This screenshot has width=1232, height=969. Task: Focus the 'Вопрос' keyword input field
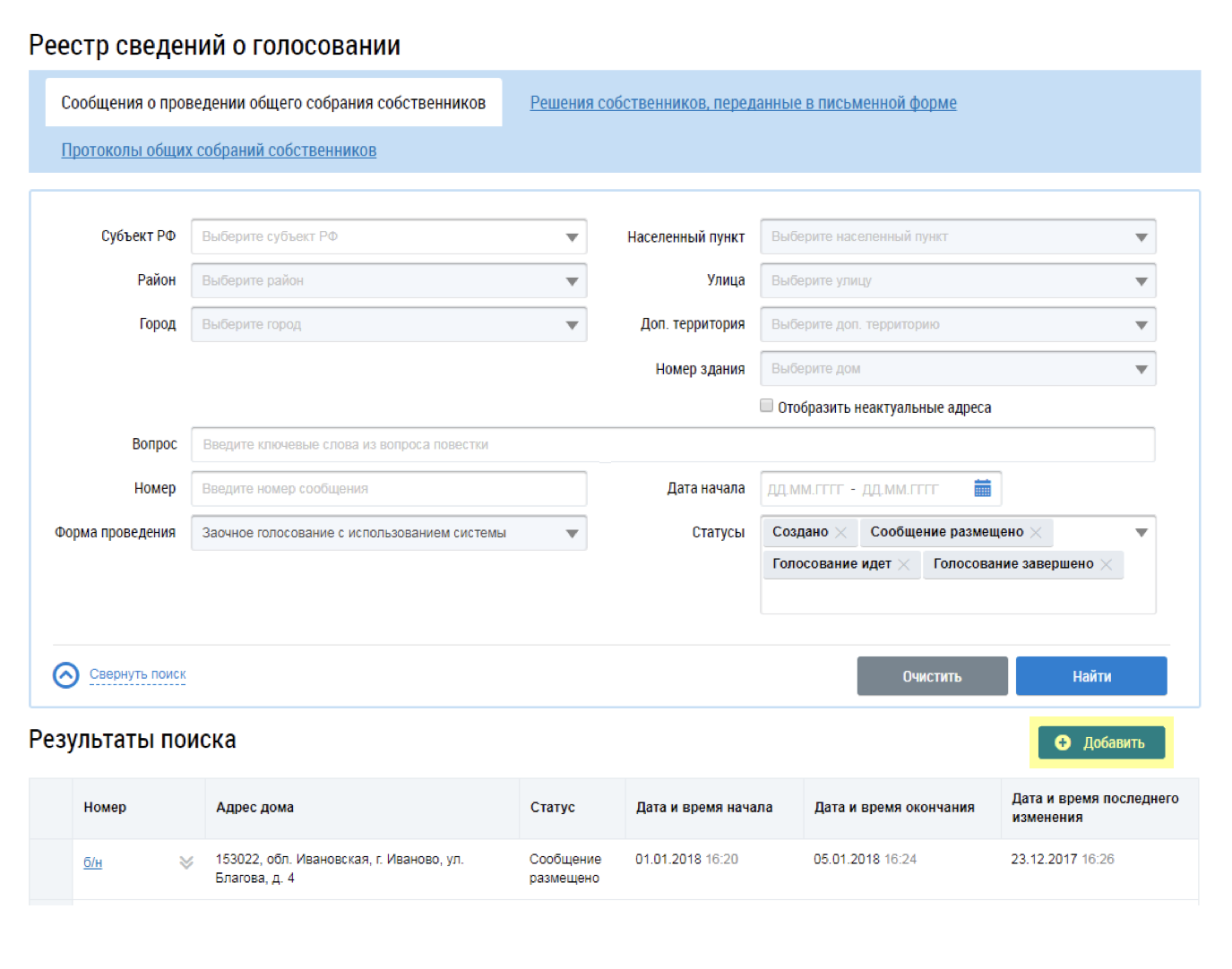[673, 444]
